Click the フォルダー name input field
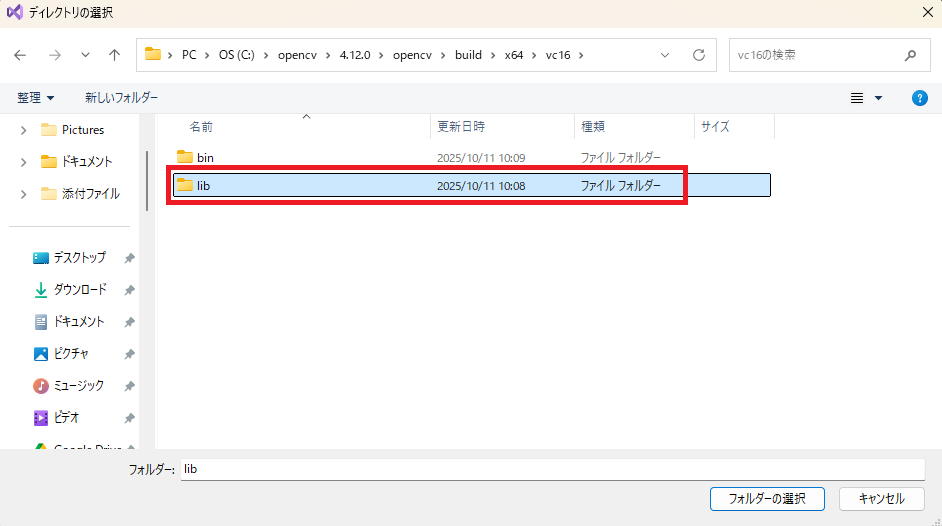This screenshot has height=526, width=942. [x=552, y=469]
